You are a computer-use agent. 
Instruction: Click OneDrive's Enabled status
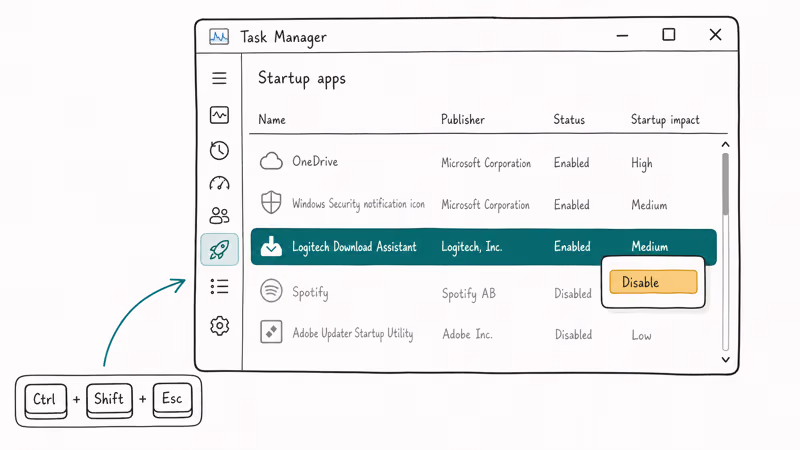click(571, 163)
